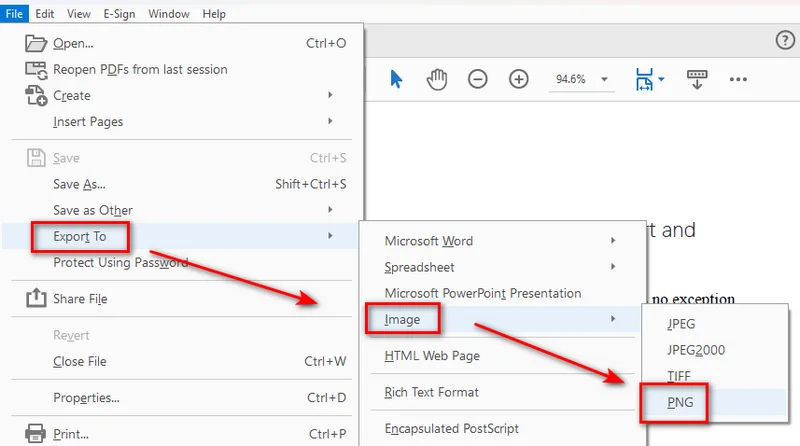Open the more tools ellipsis
Image resolution: width=800 pixels, height=446 pixels.
[x=738, y=79]
